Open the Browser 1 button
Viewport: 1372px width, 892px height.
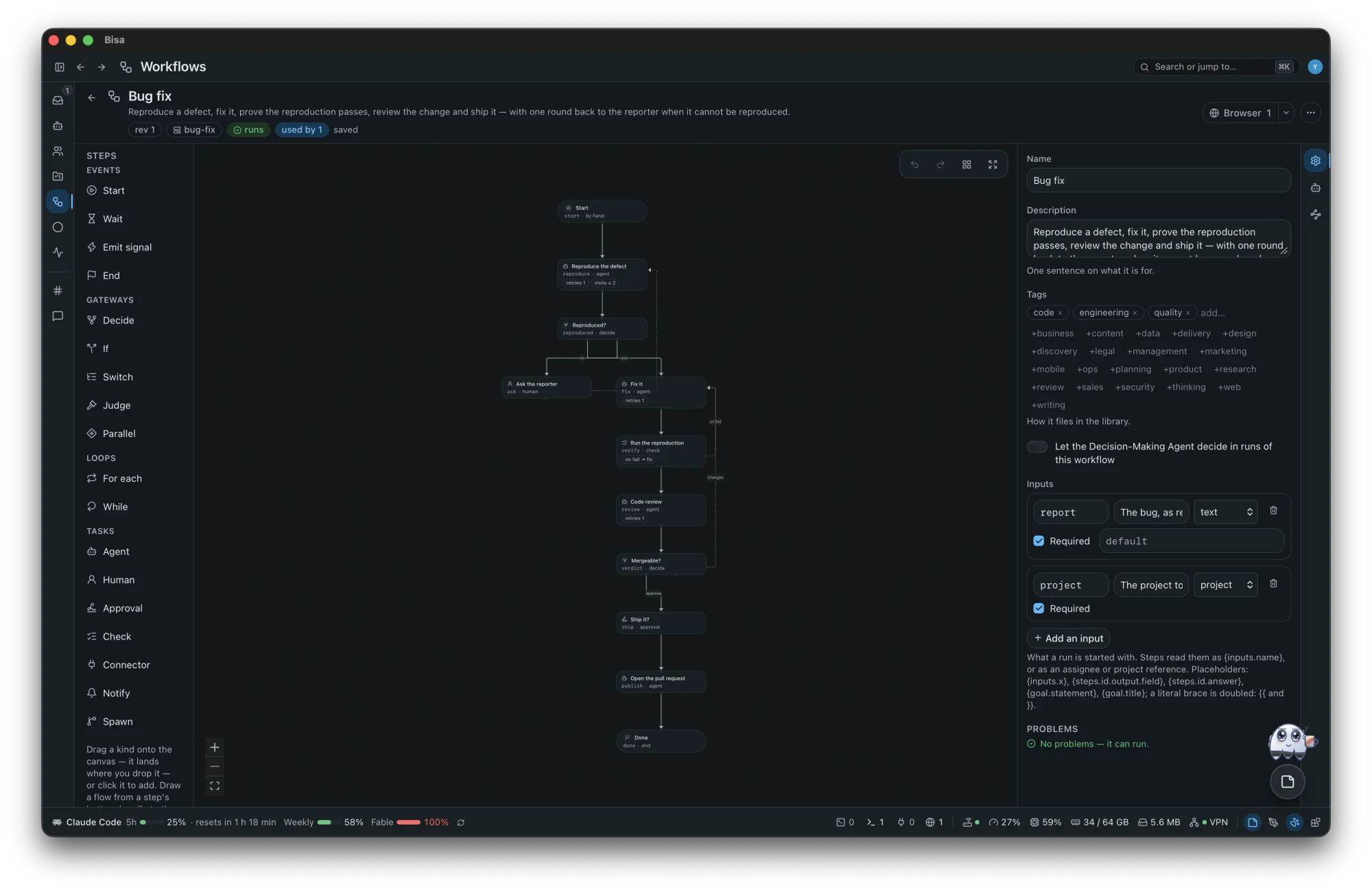1240,113
